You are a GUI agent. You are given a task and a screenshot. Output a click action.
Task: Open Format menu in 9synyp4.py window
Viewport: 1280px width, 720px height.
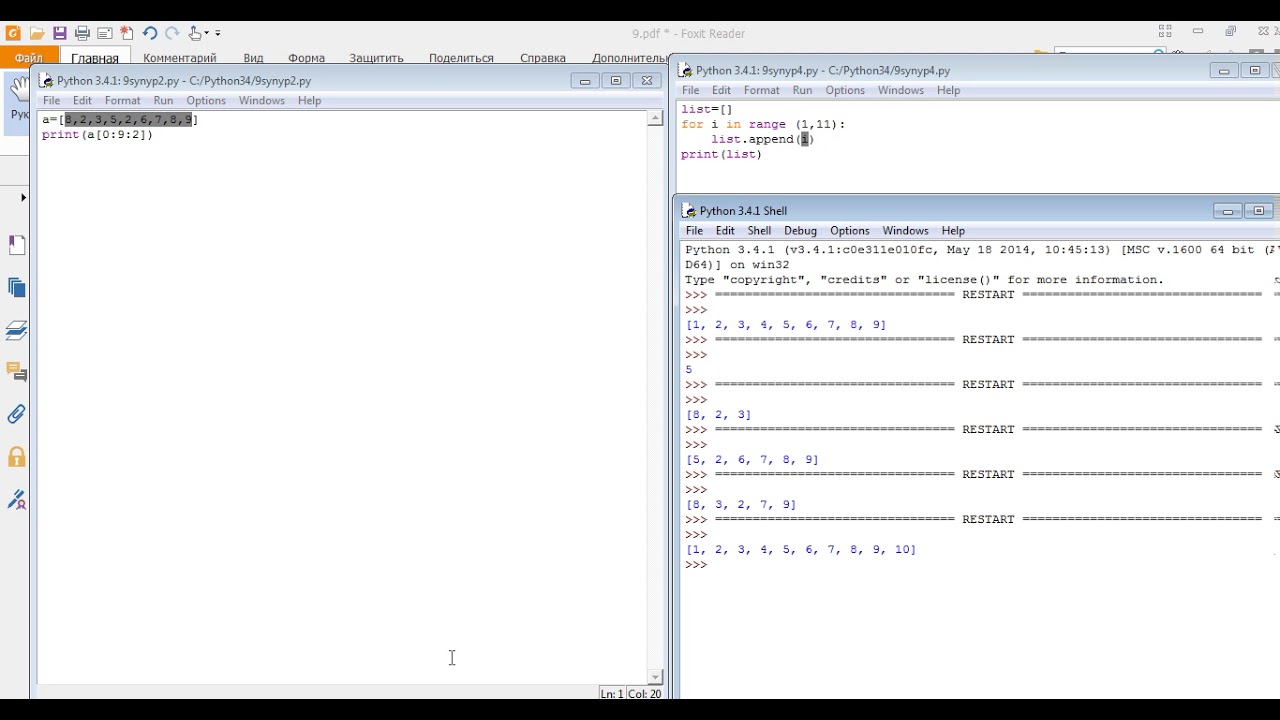coord(762,90)
